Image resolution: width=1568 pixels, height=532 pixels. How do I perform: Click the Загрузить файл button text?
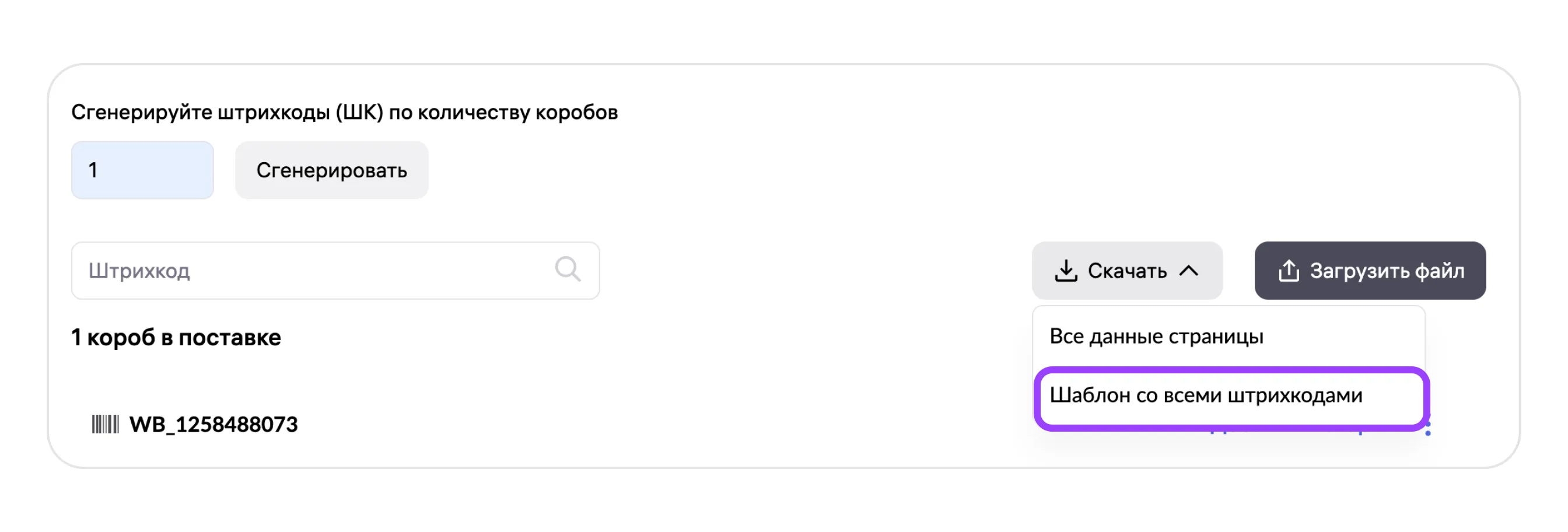[1387, 271]
